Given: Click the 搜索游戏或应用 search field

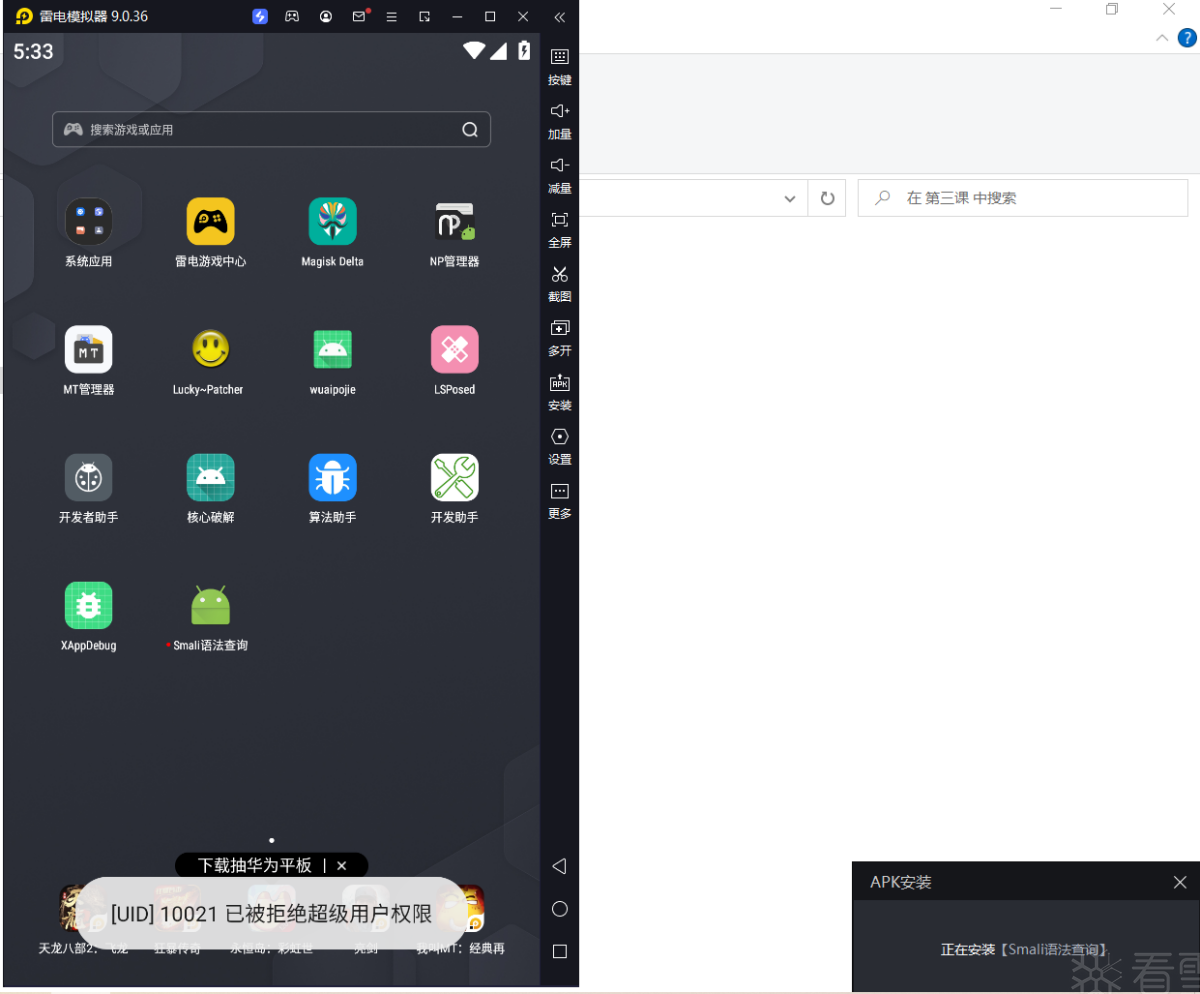Looking at the screenshot, I should pyautogui.click(x=271, y=129).
